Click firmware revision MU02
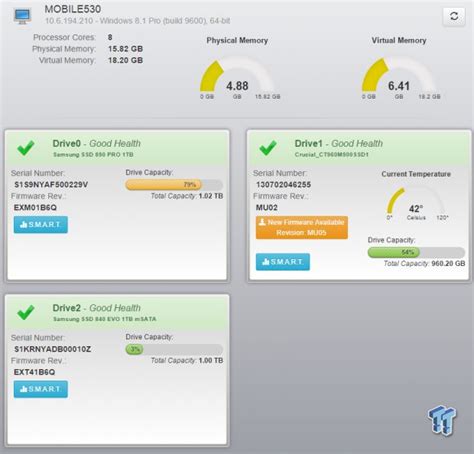 click(266, 207)
